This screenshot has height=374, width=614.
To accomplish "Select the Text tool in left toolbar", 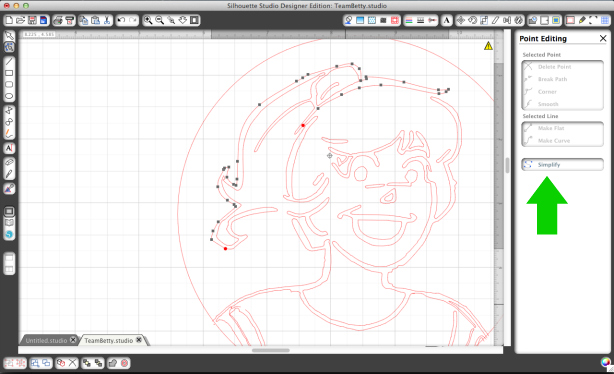I will point(9,148).
